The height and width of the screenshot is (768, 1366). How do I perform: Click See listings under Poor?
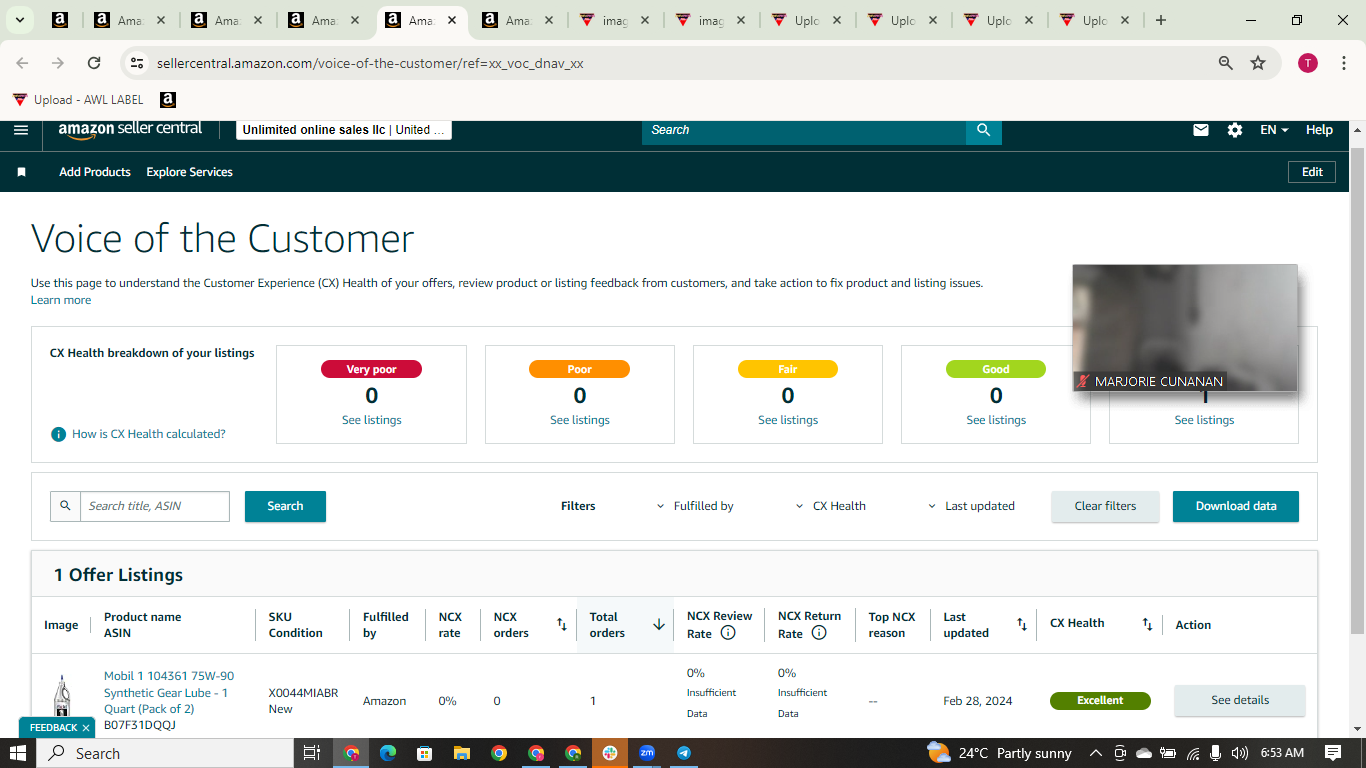click(580, 420)
